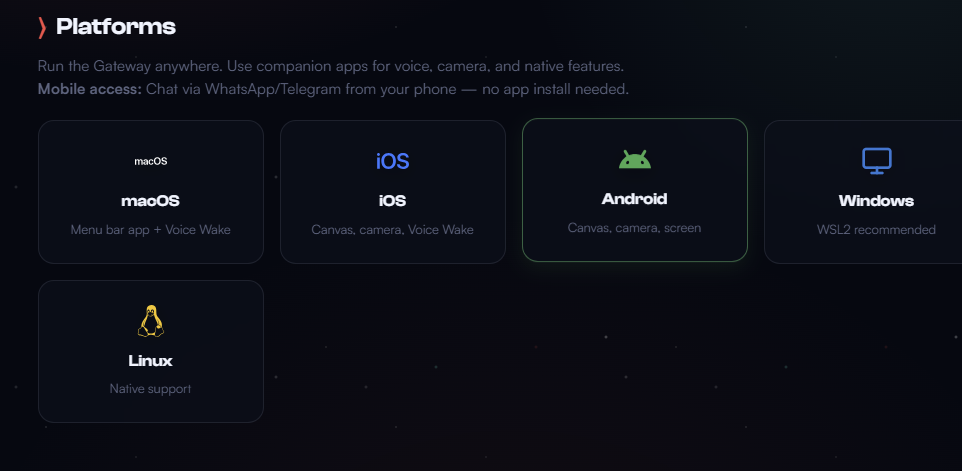Open the macOS platform title
Screen dimensions: 962x471
coord(151,200)
